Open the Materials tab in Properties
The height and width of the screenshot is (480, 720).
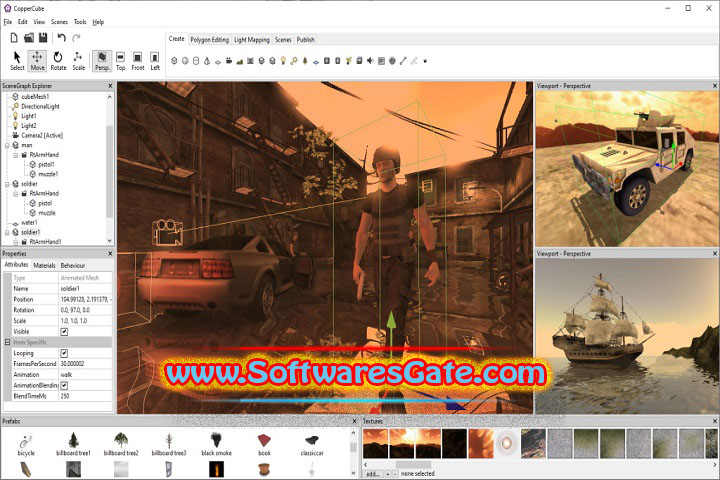[44, 265]
